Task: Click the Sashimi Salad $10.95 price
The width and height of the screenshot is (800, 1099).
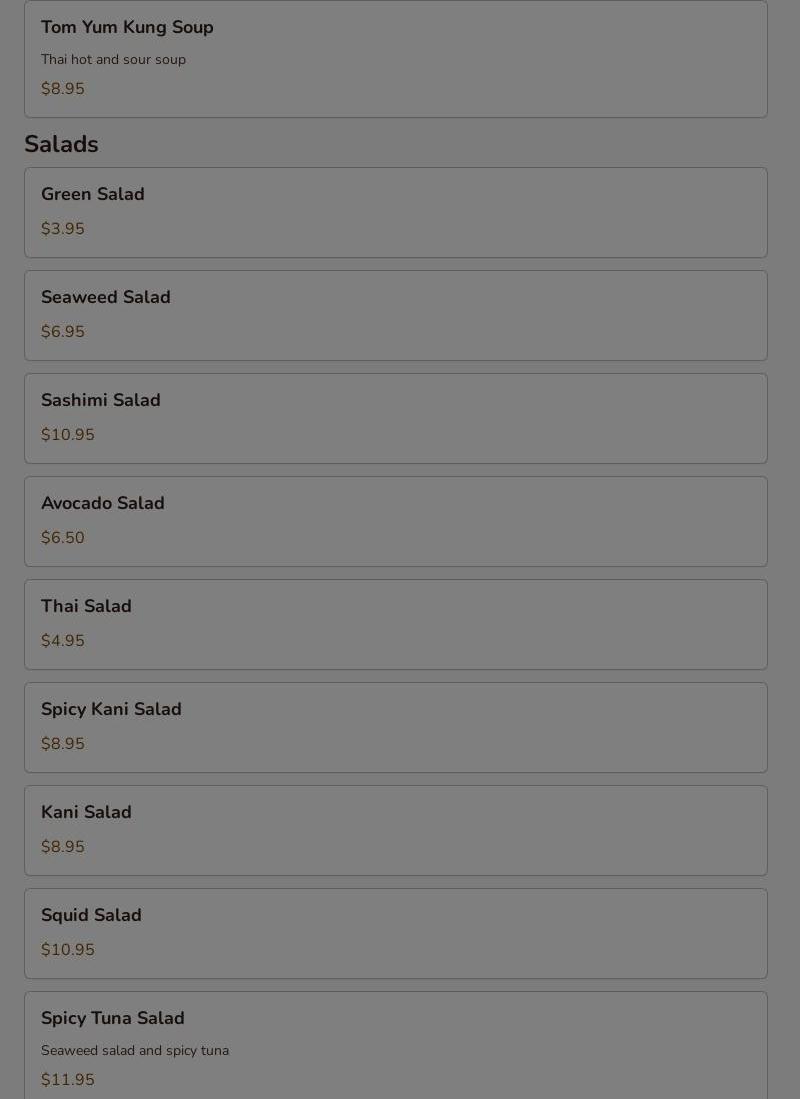Action: 67,435
